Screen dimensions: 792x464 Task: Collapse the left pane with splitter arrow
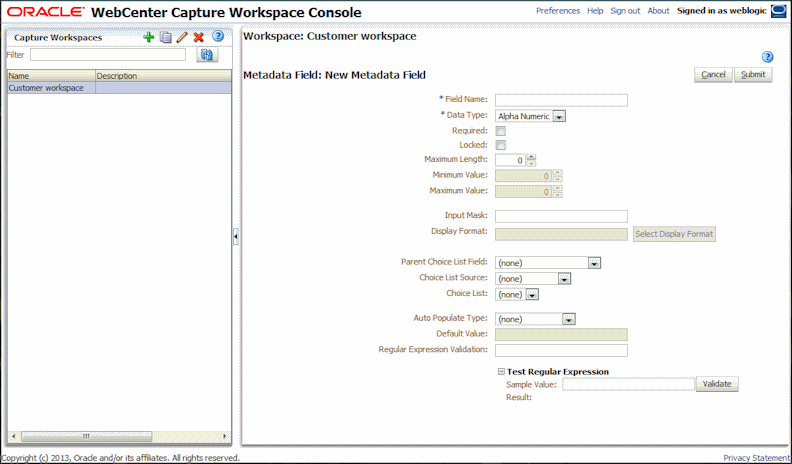click(236, 236)
